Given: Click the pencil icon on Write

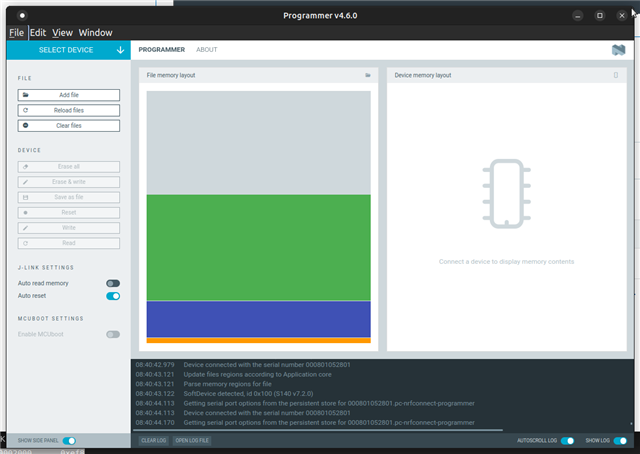Looking at the screenshot, I should [x=26, y=228].
